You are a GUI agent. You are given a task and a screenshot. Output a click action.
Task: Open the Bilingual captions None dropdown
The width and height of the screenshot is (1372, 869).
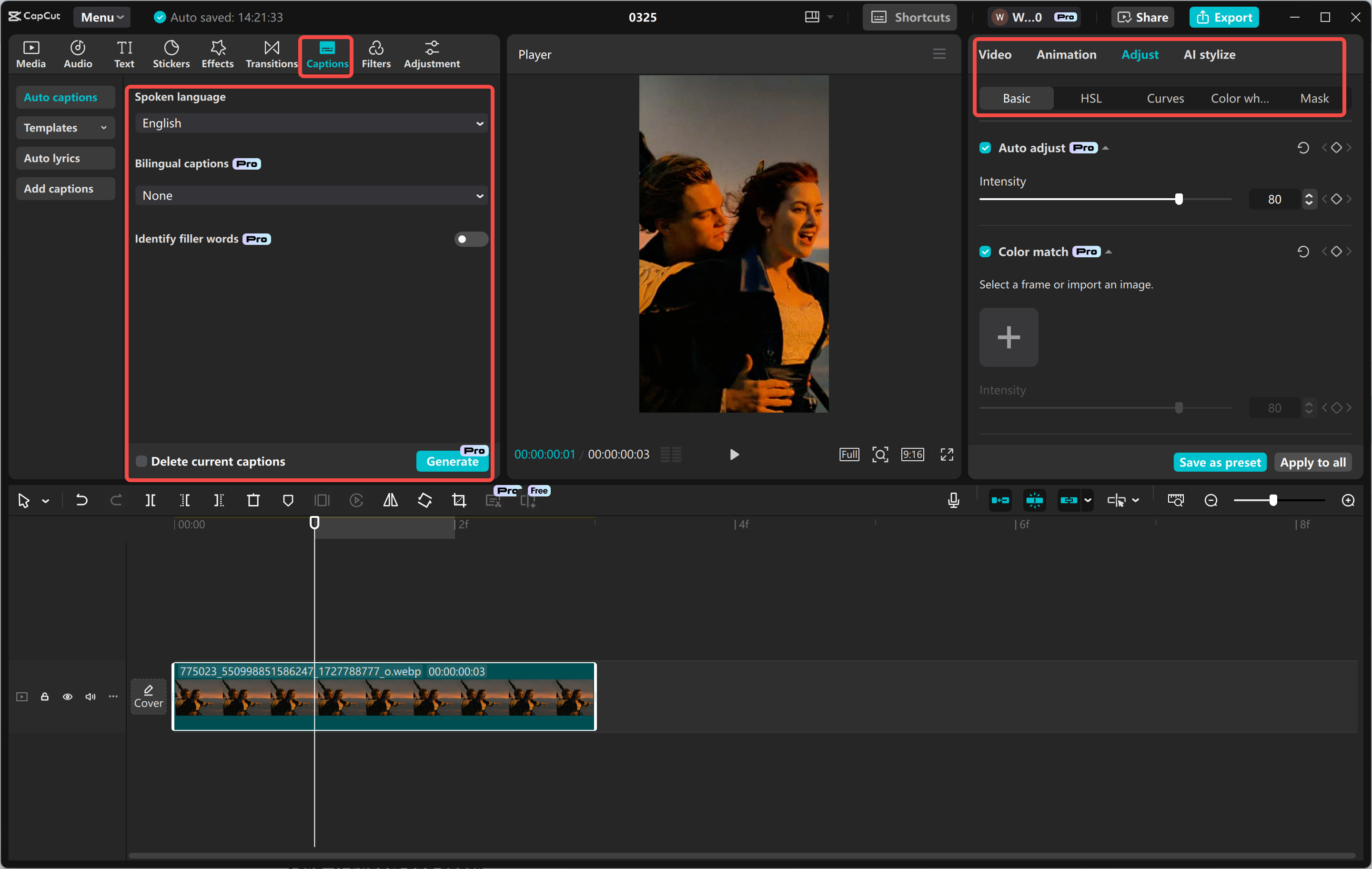311,195
